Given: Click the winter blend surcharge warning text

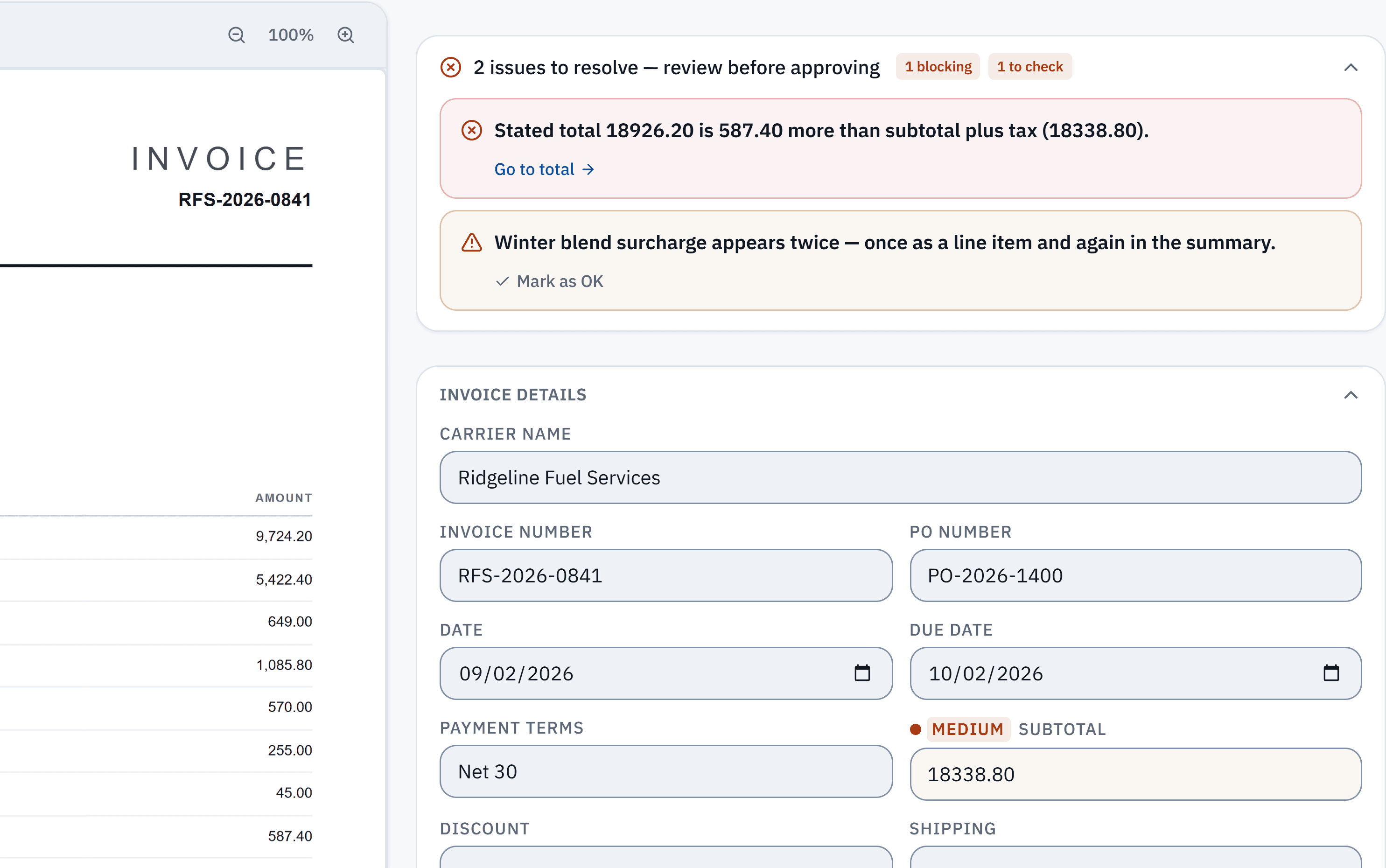Looking at the screenshot, I should [884, 242].
